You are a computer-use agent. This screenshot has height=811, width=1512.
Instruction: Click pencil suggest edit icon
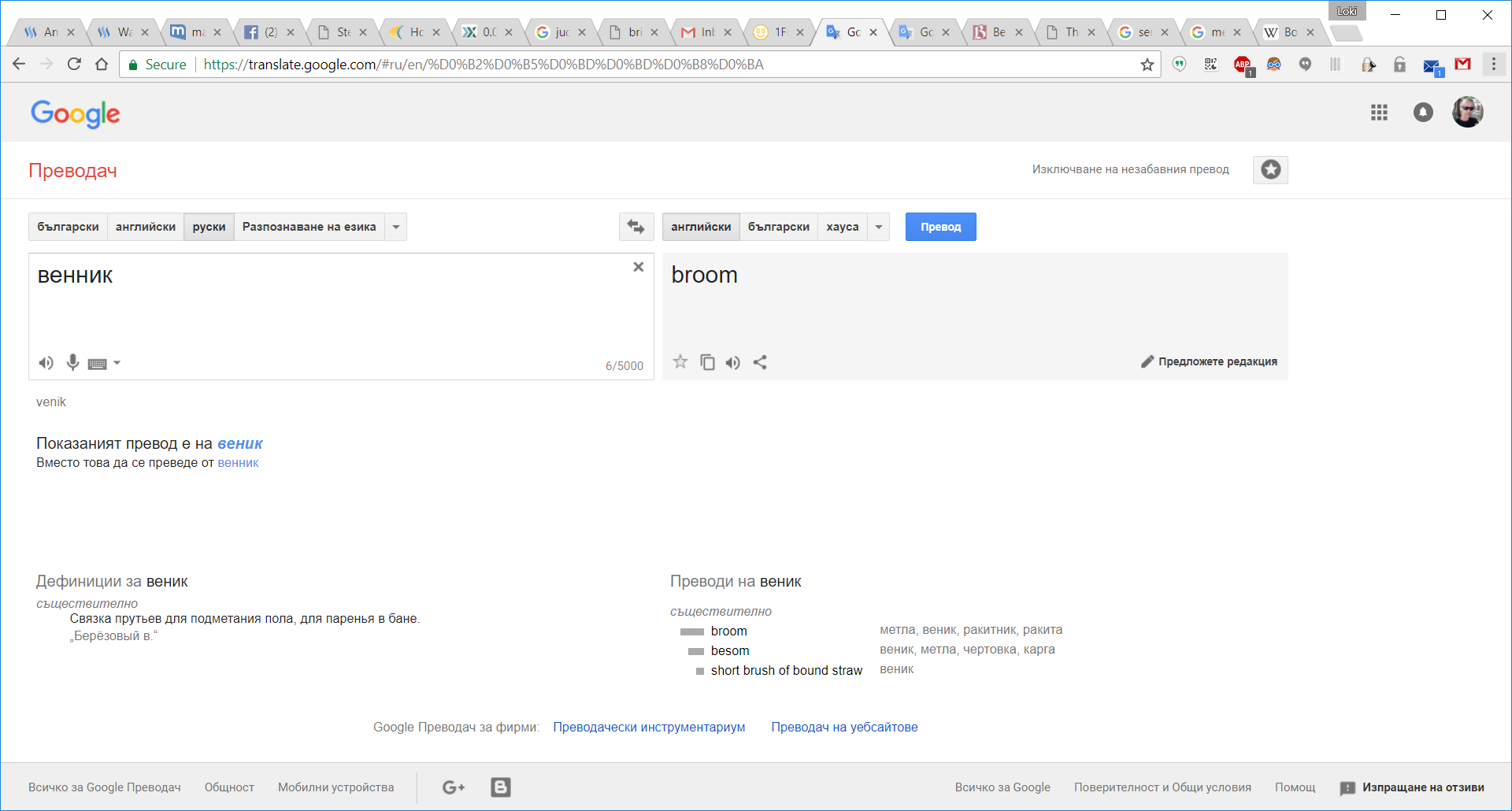tap(1147, 361)
